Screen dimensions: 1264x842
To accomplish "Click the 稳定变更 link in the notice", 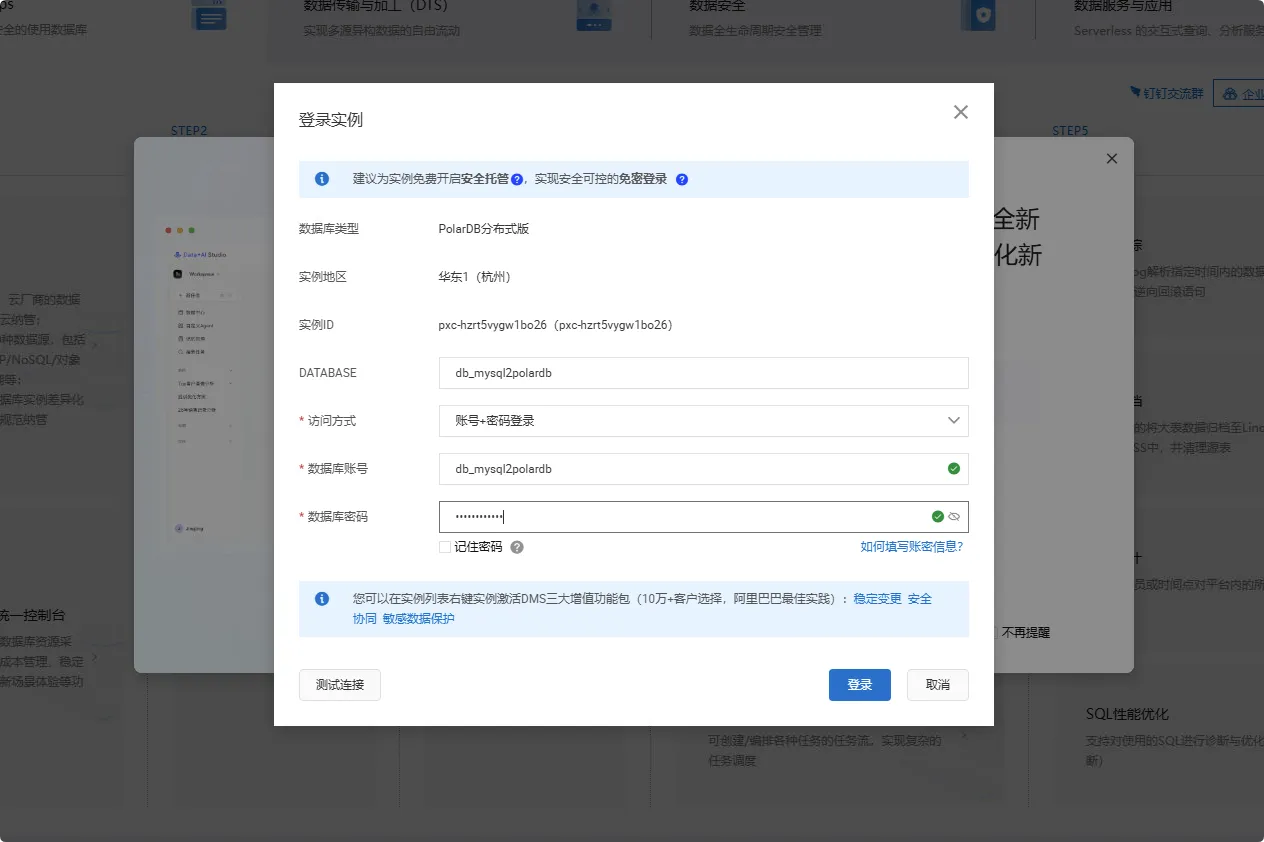I will tap(880, 598).
